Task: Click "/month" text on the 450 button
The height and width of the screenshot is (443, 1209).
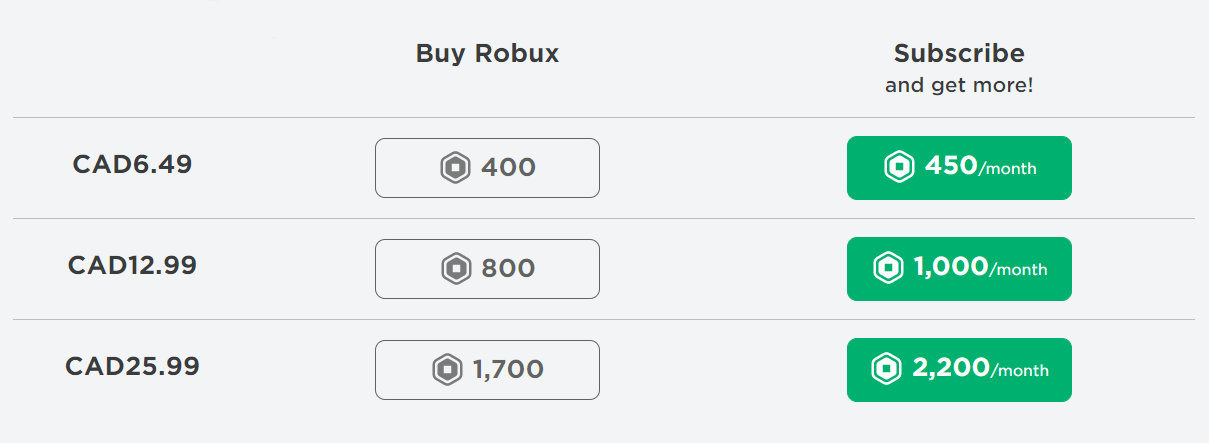Action: 1008,170
